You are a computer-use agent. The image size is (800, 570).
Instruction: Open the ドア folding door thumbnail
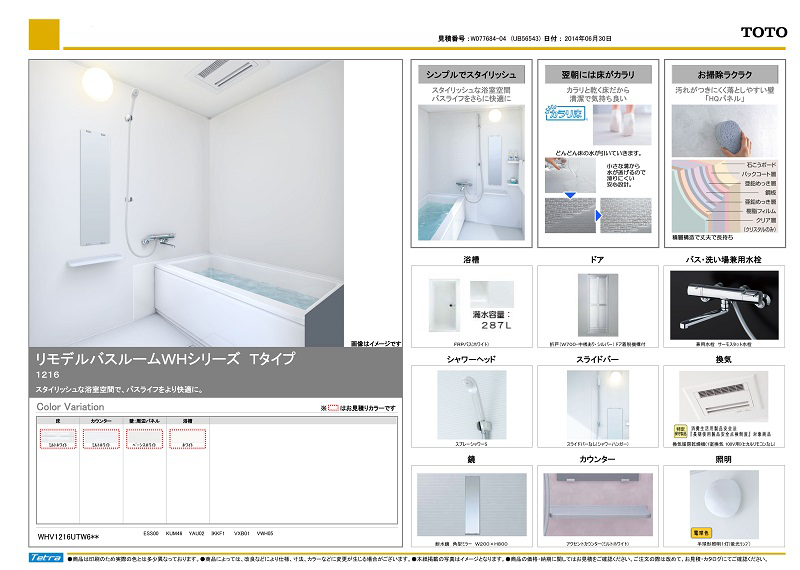[x=597, y=305]
